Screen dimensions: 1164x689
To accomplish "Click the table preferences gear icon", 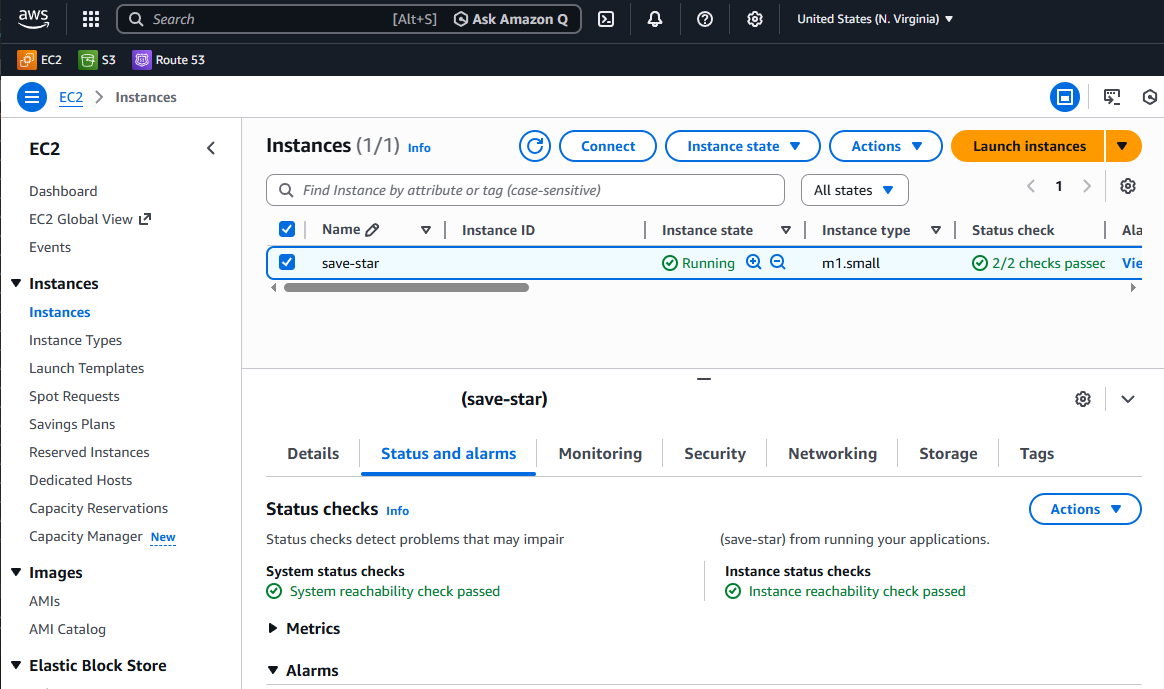I will [1128, 186].
